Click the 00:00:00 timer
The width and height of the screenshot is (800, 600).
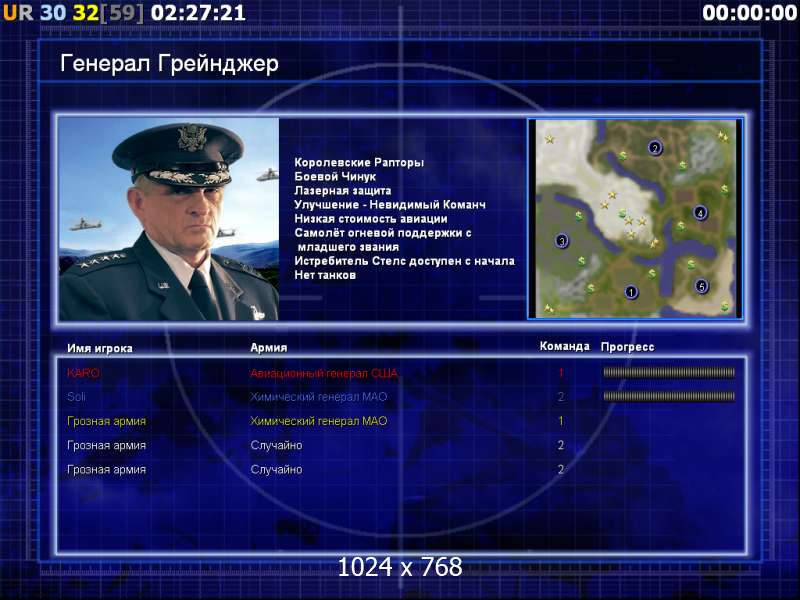749,13
